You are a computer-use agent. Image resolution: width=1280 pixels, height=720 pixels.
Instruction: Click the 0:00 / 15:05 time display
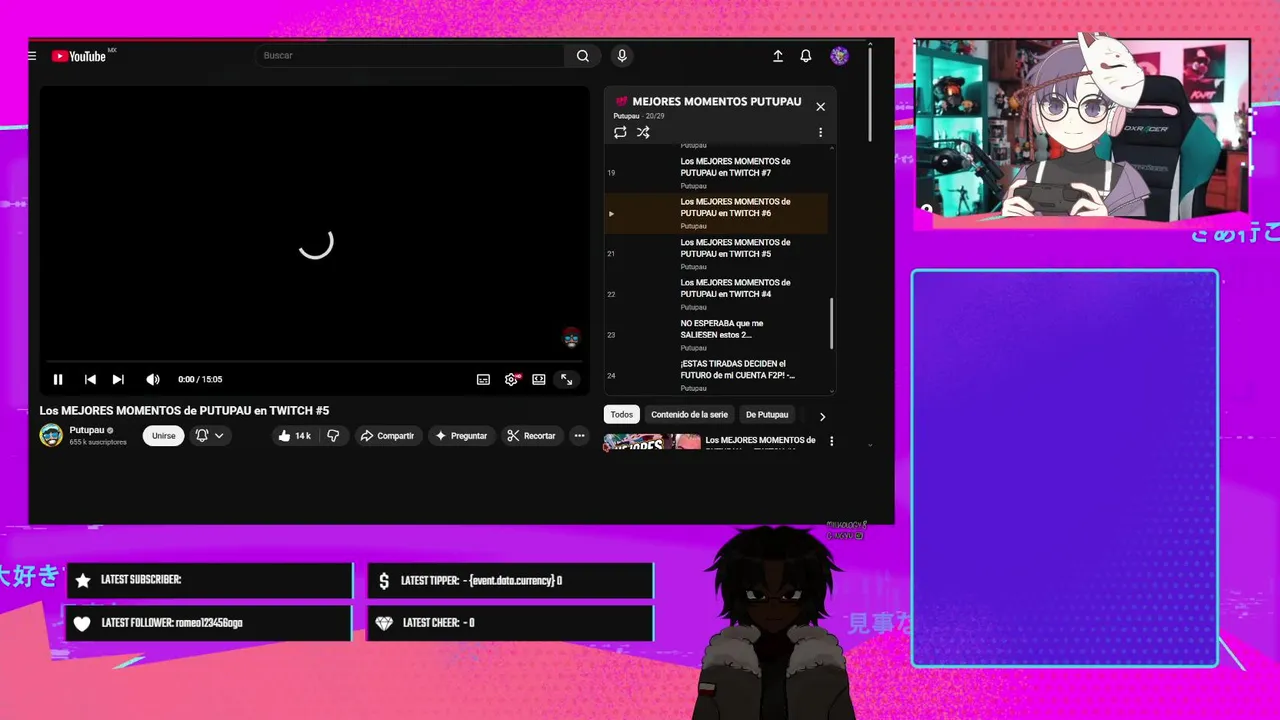200,379
